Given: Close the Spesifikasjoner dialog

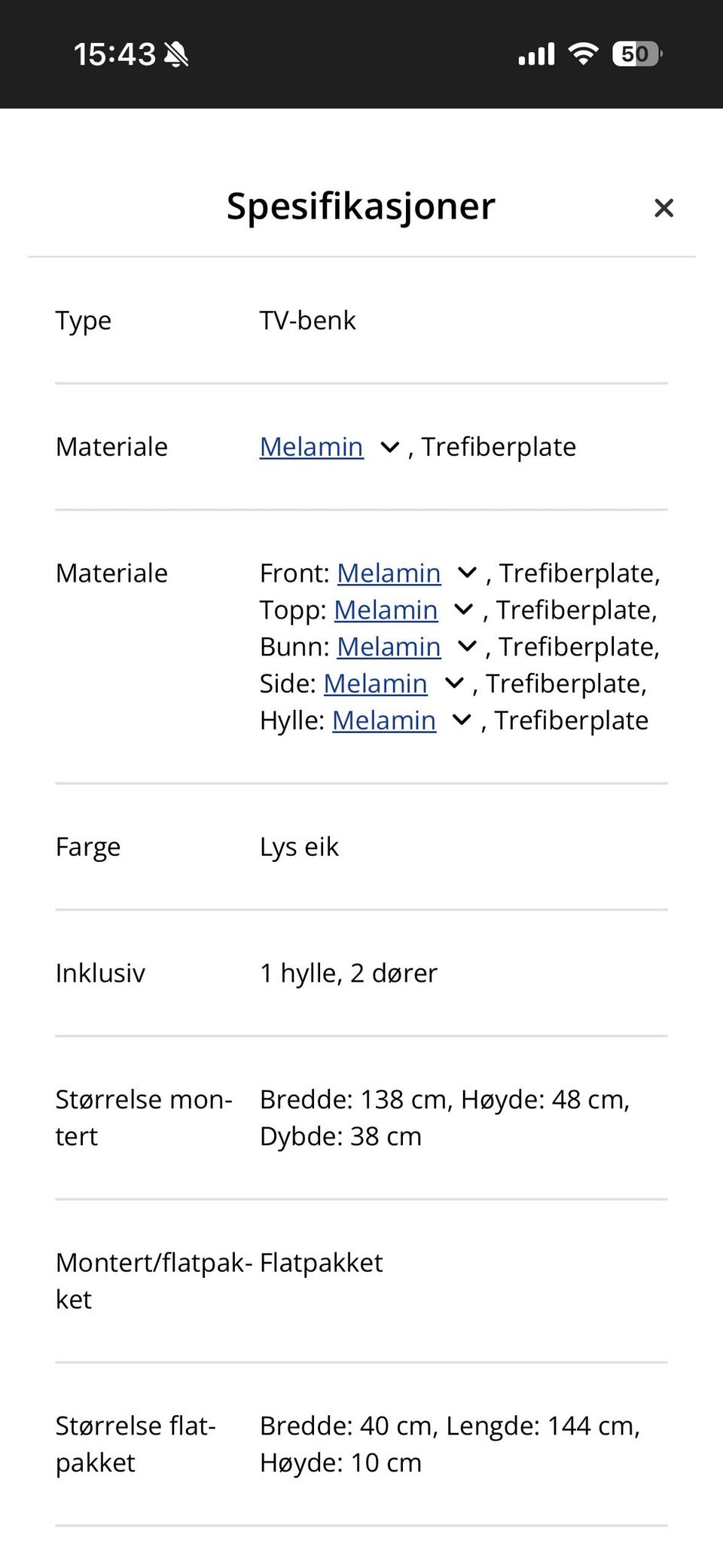Looking at the screenshot, I should point(664,208).
